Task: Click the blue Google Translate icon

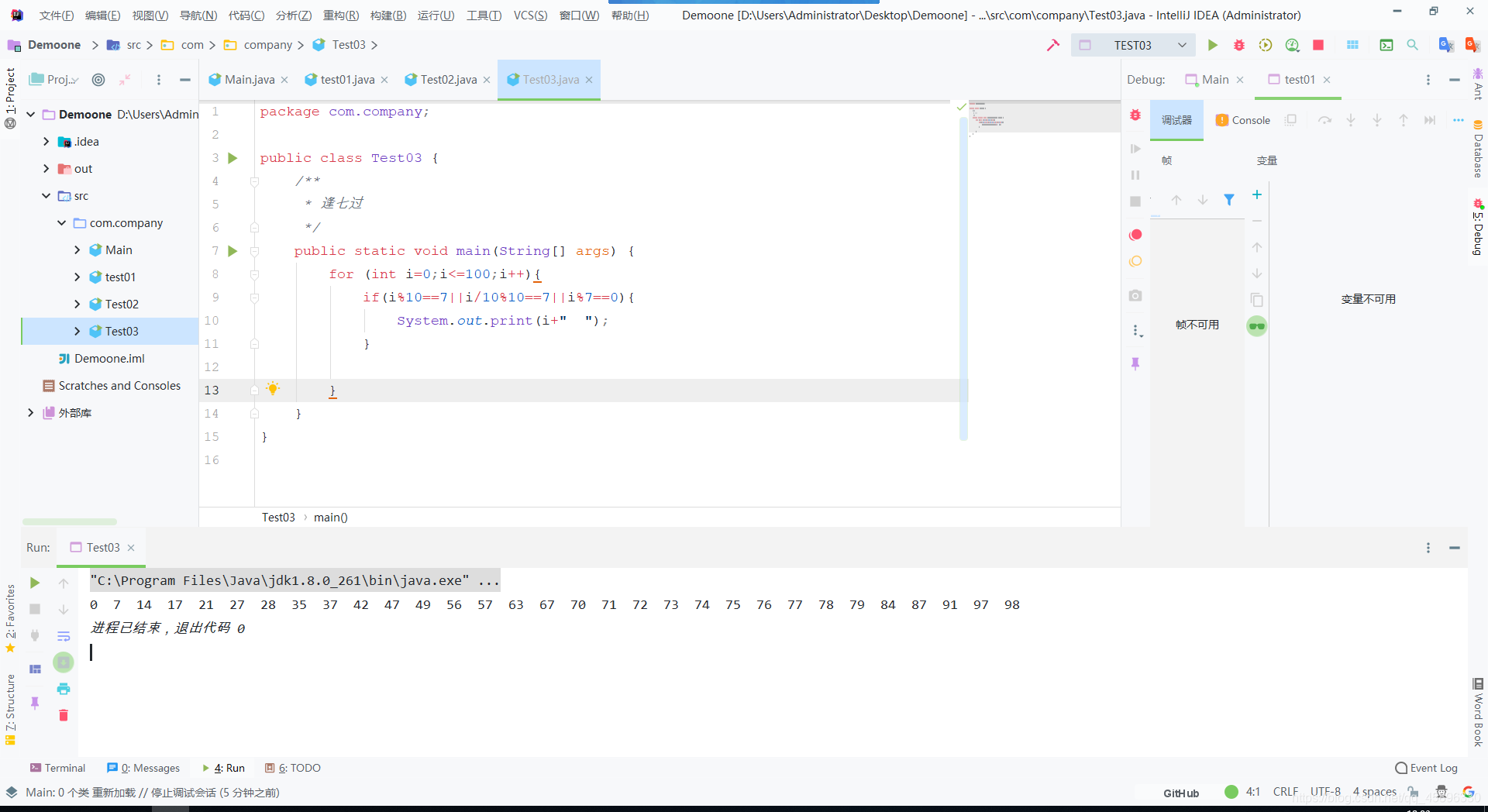Action: coord(1446,45)
